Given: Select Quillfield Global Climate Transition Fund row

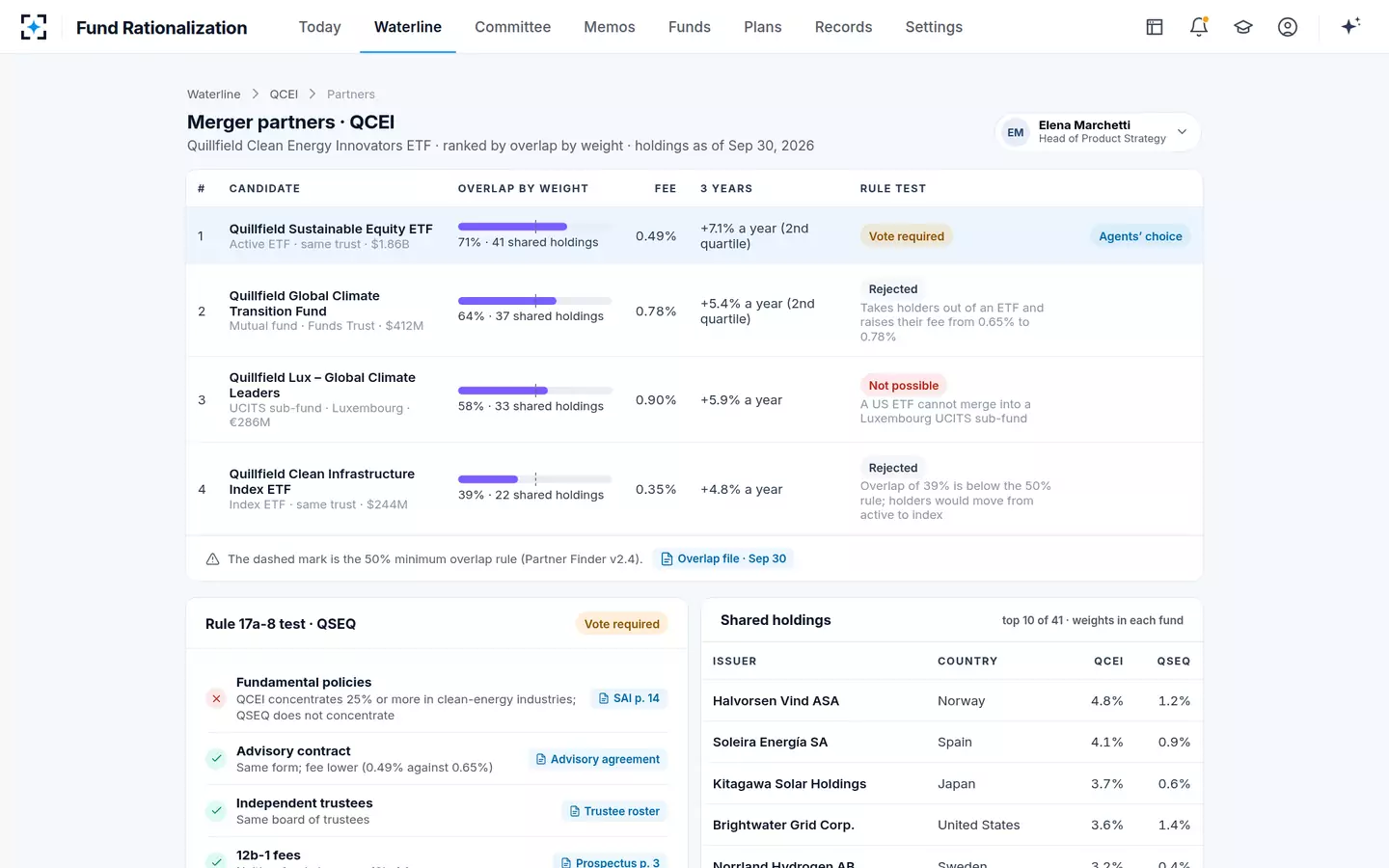Looking at the screenshot, I should pyautogui.click(x=694, y=311).
